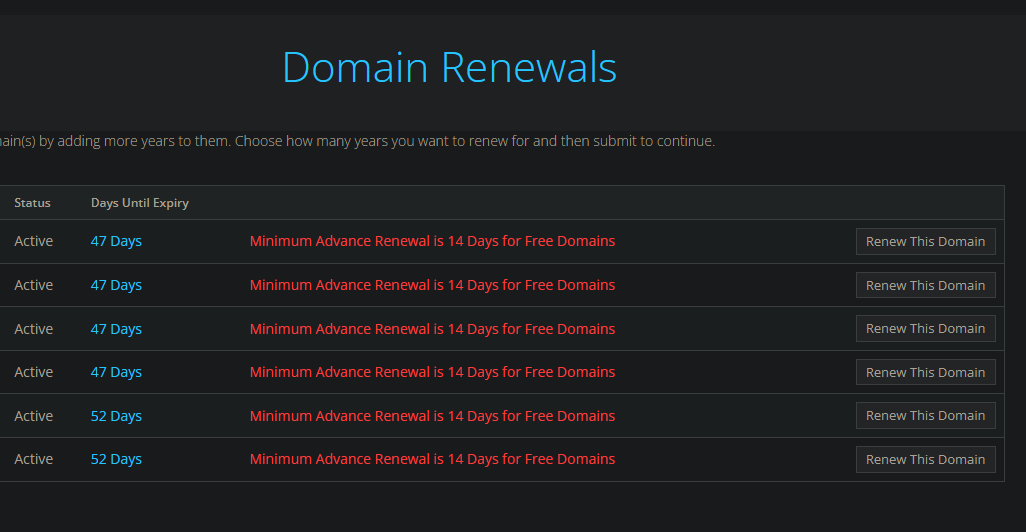The height and width of the screenshot is (532, 1026).
Task: Hit Renew This Domain in the fourth row
Action: (925, 372)
